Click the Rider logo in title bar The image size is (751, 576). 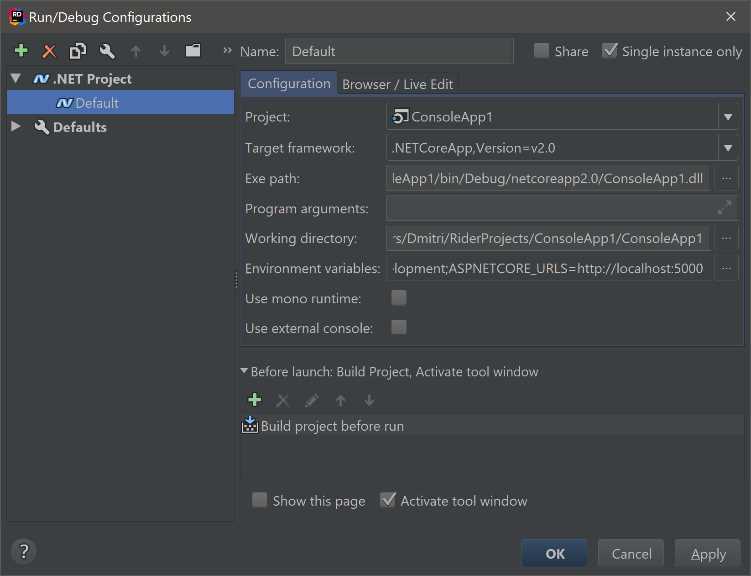click(16, 17)
